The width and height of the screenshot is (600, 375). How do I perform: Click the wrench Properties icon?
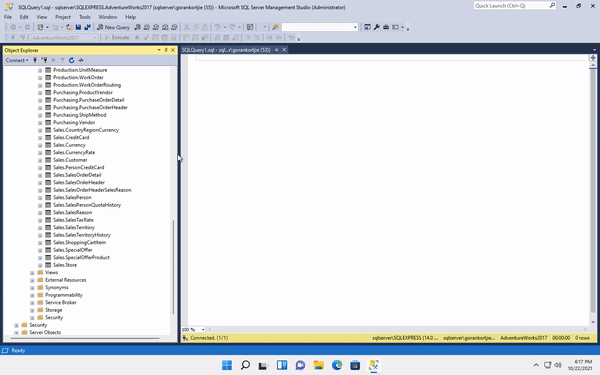pyautogui.click(x=377, y=27)
